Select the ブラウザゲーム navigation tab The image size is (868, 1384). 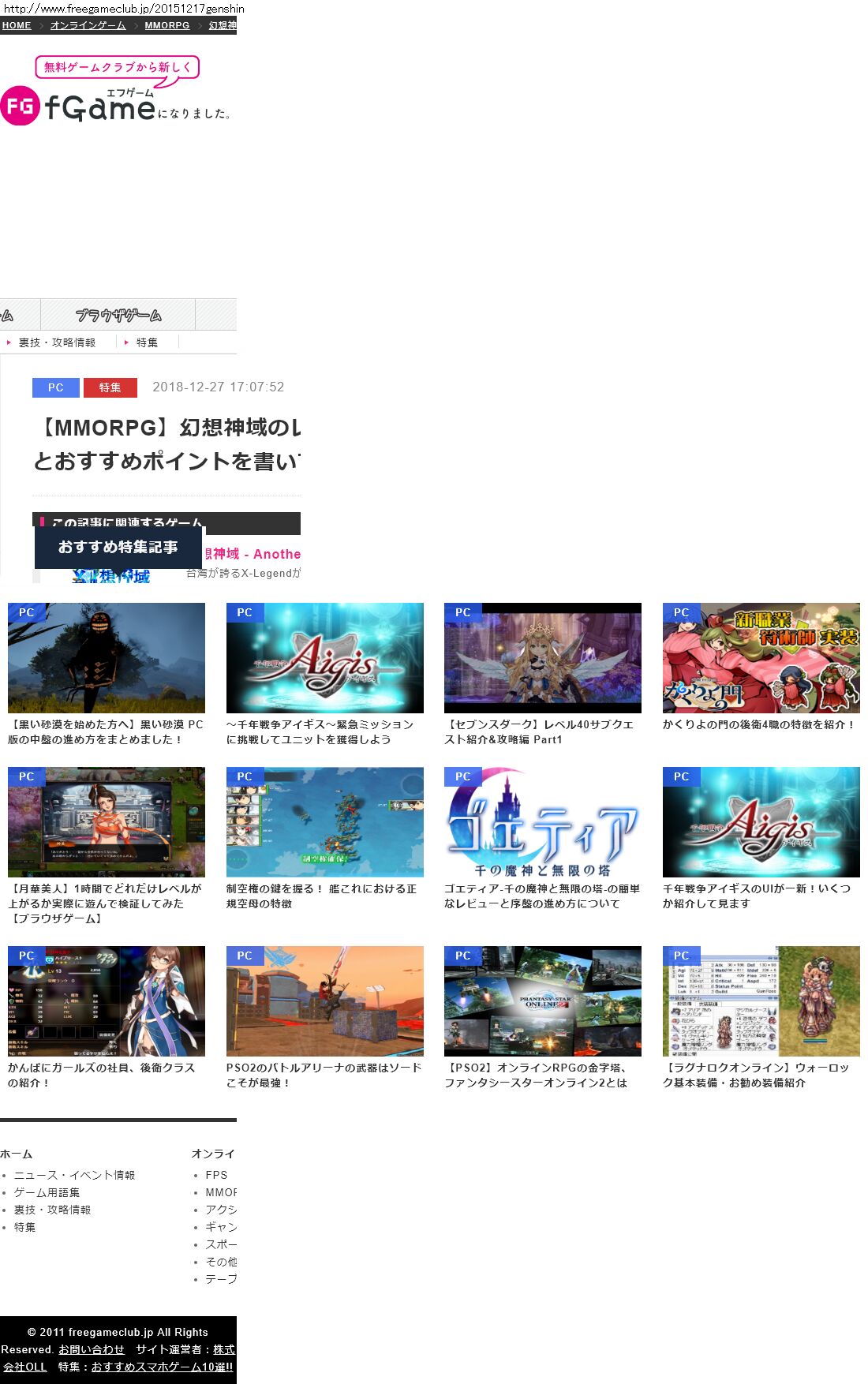[118, 315]
